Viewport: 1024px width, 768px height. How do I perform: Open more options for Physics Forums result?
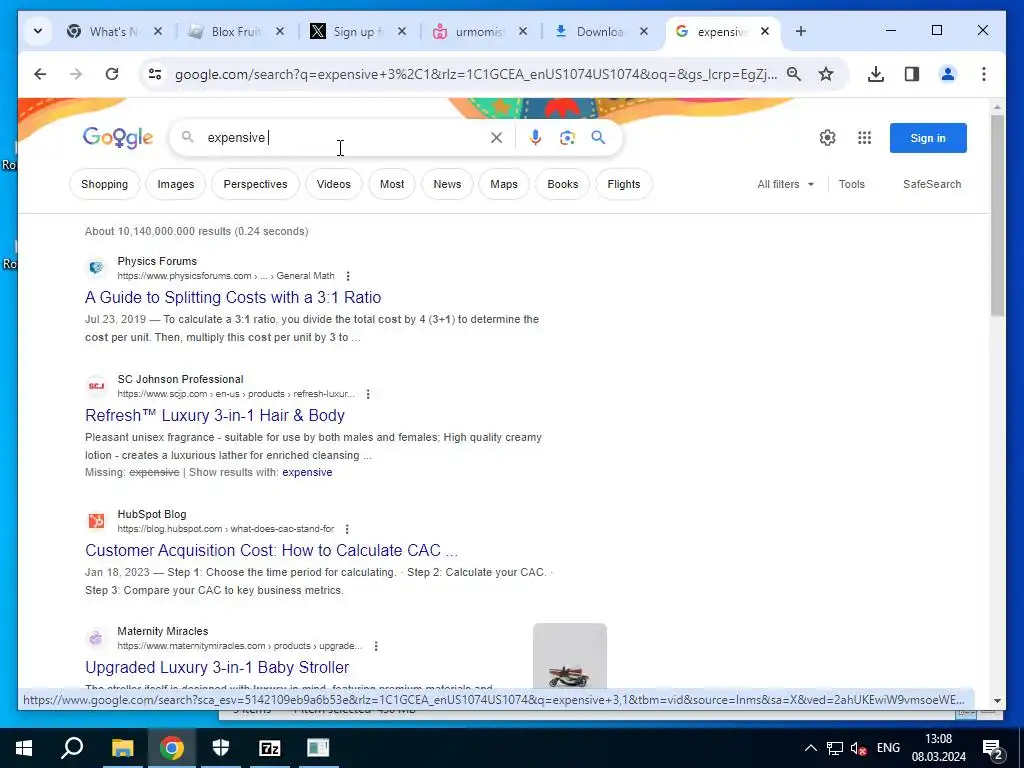click(347, 276)
